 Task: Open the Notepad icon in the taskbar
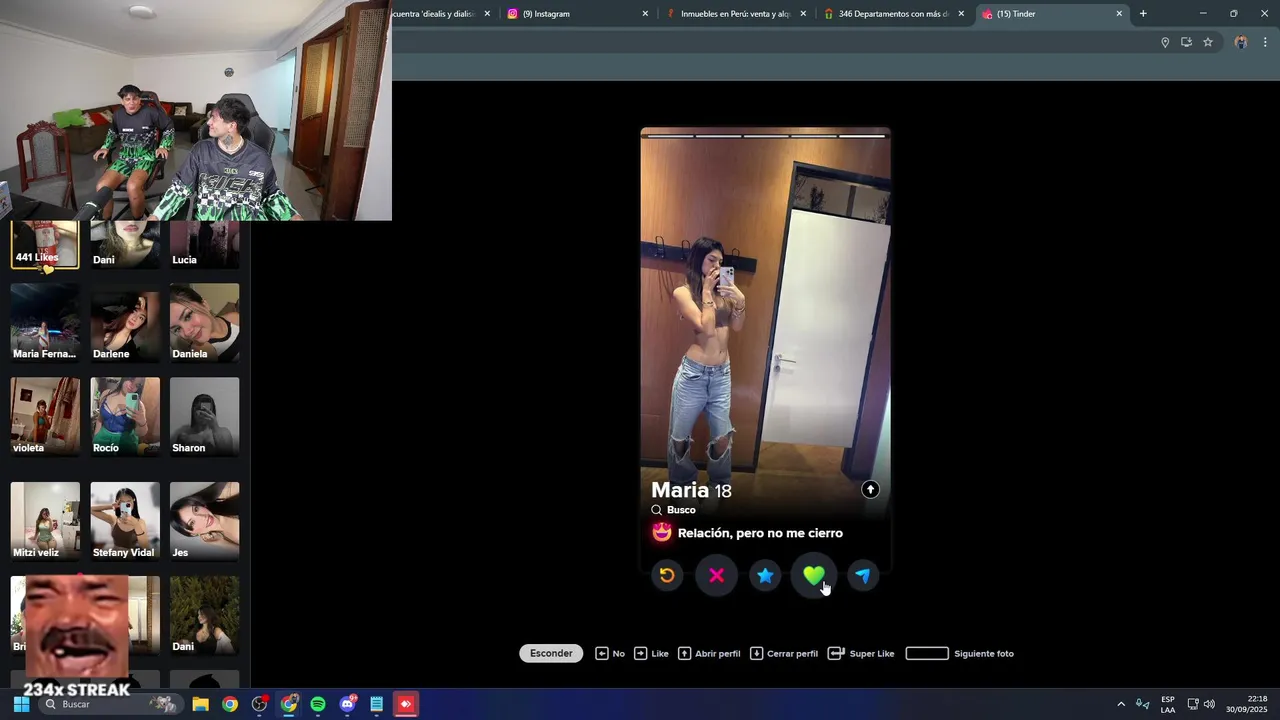pos(377,704)
